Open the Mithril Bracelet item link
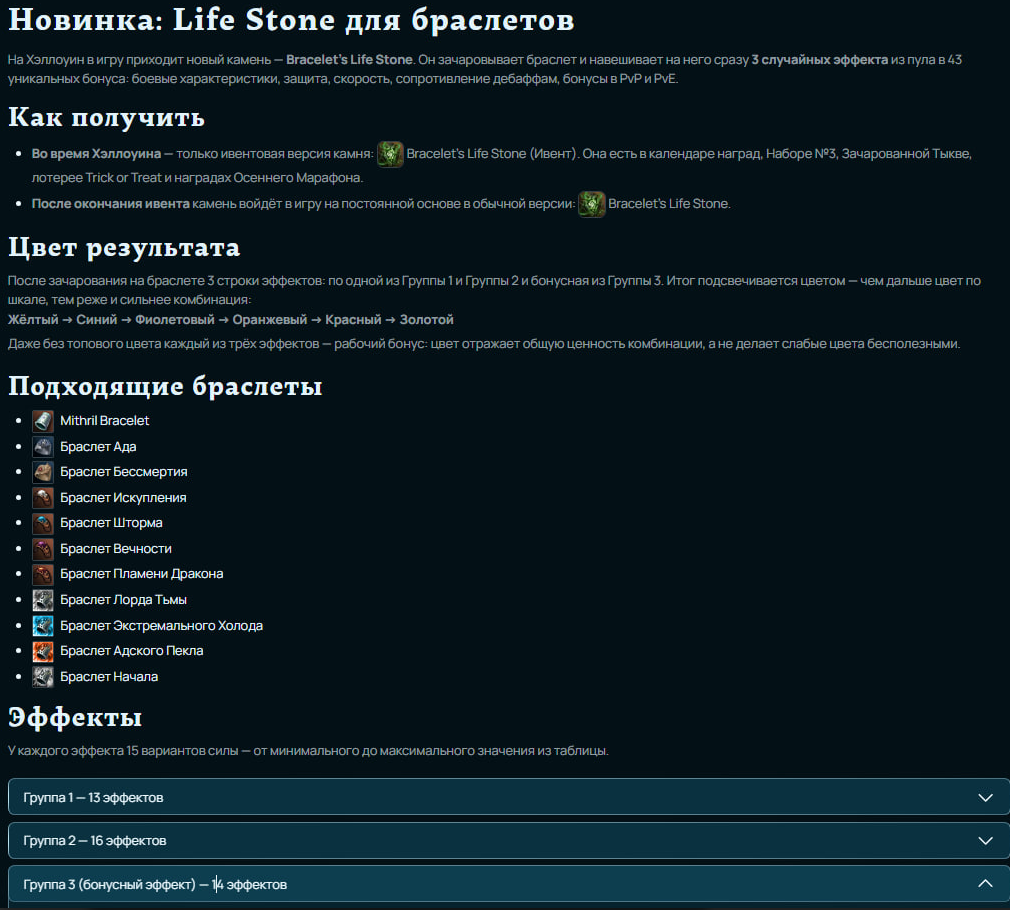1010x910 pixels. click(x=104, y=421)
